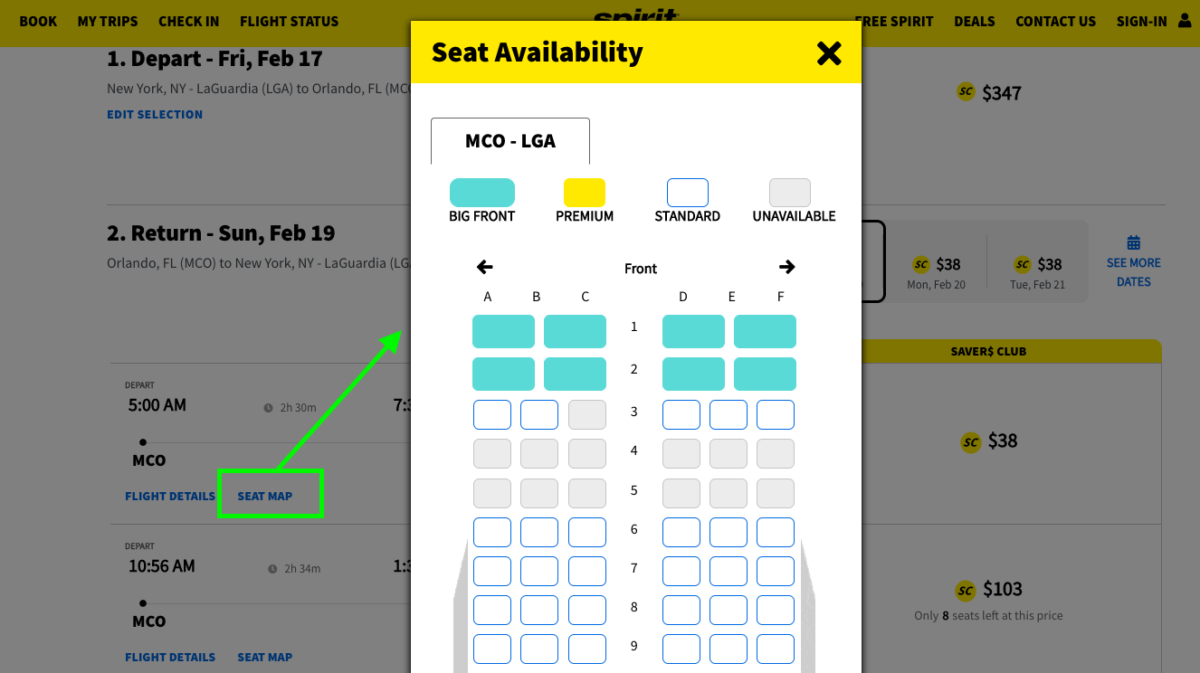Click the SC savers club icon next to $38

pos(970,441)
